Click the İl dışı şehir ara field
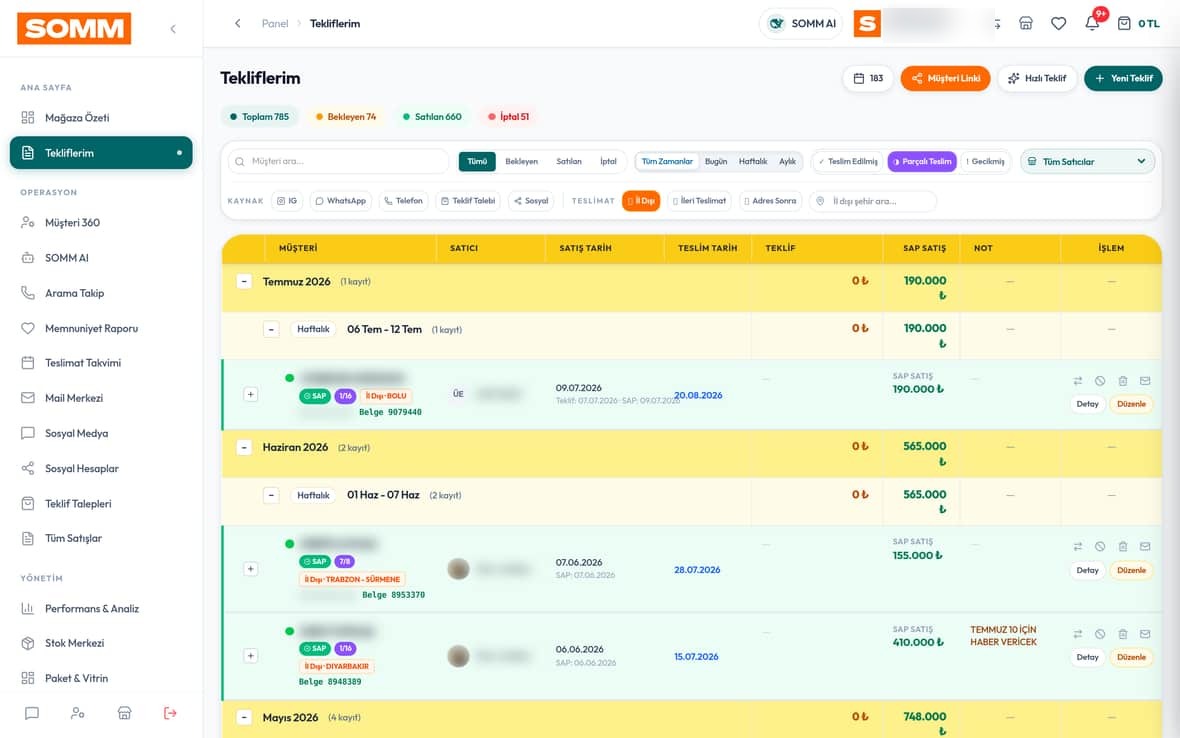1180x738 pixels. coord(873,201)
